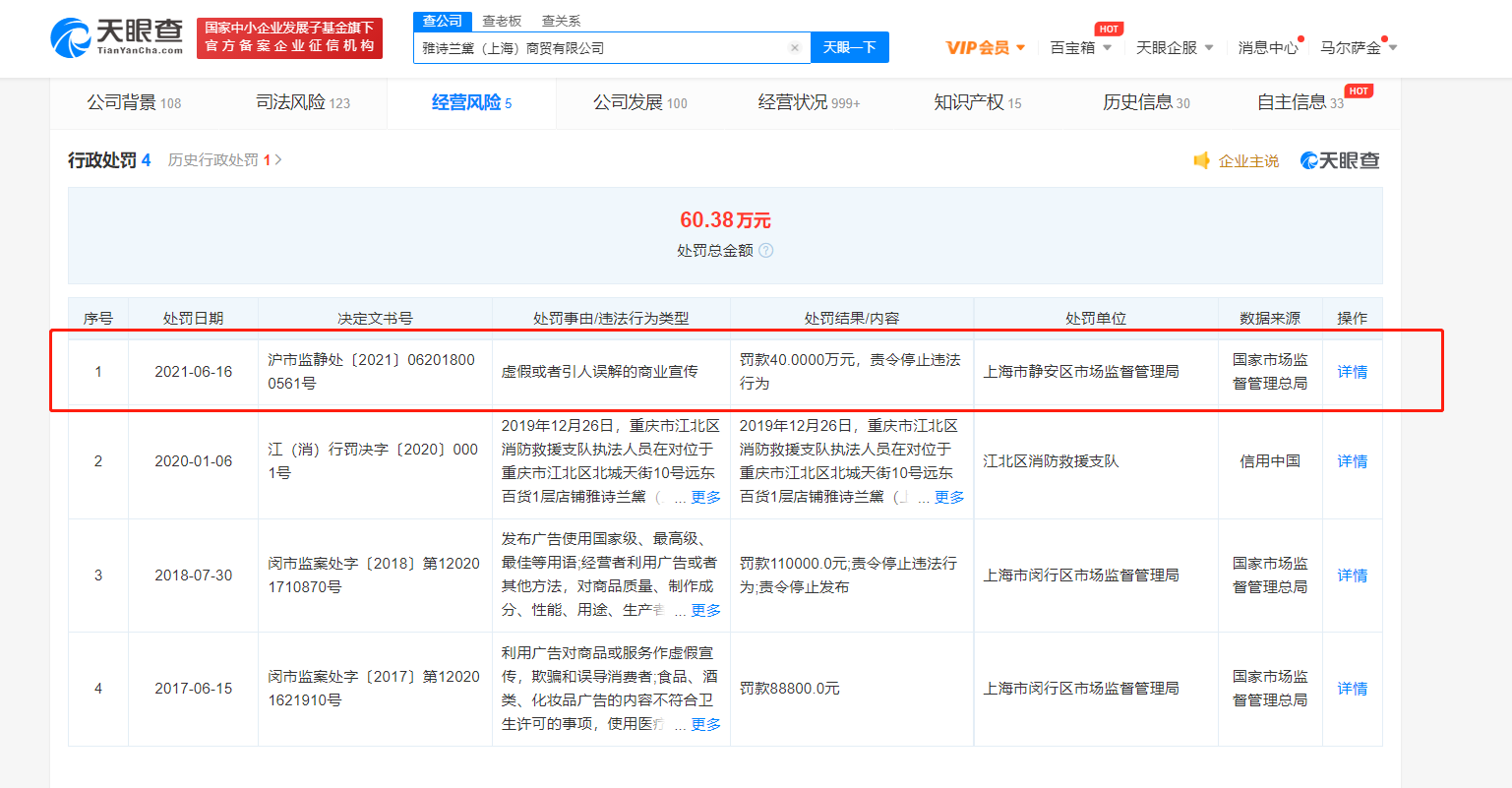Switch to the 查老板 search tab
The width and height of the screenshot is (1512, 788).
(502, 20)
